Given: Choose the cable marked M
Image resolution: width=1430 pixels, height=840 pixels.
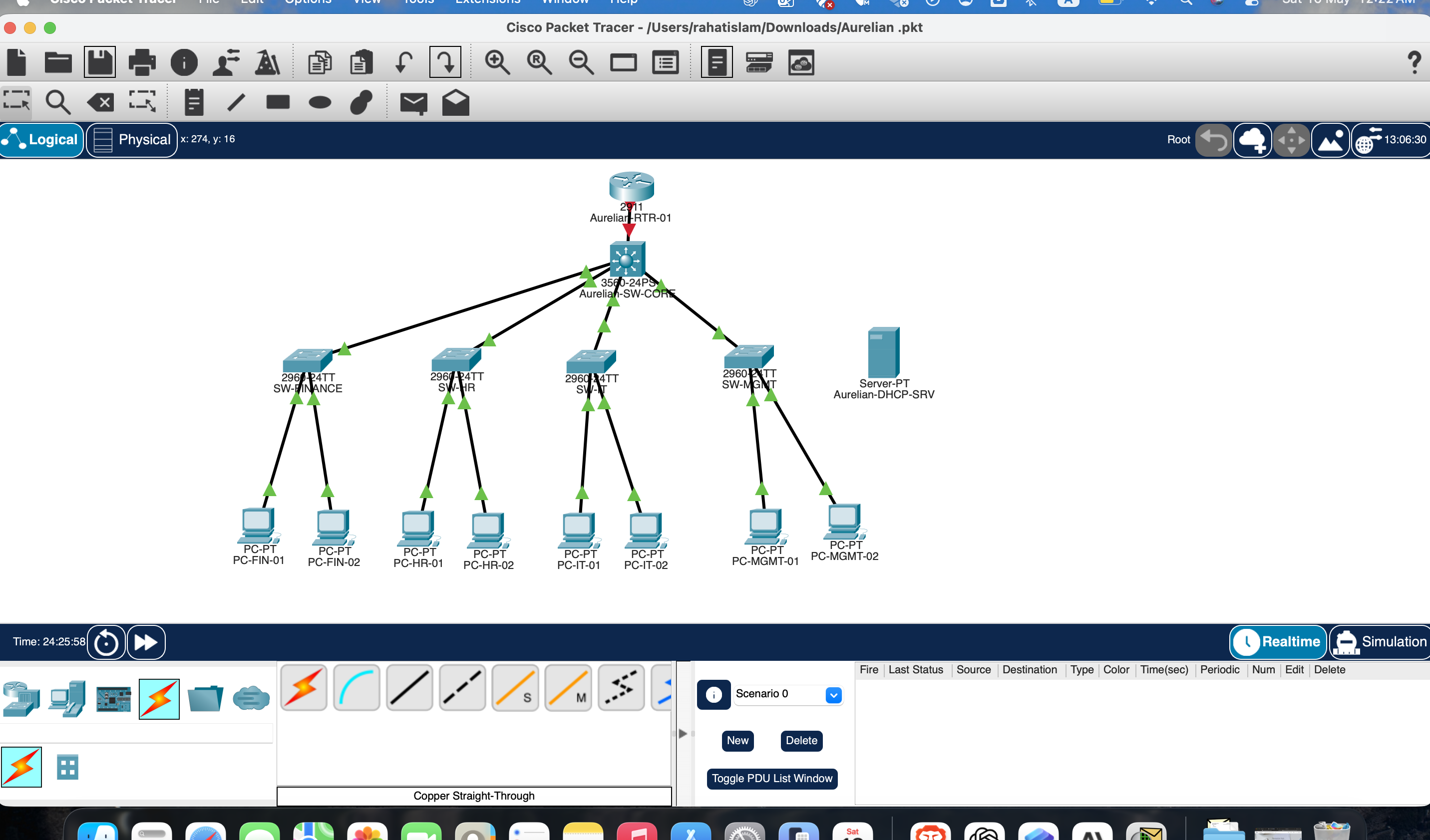Looking at the screenshot, I should point(568,687).
